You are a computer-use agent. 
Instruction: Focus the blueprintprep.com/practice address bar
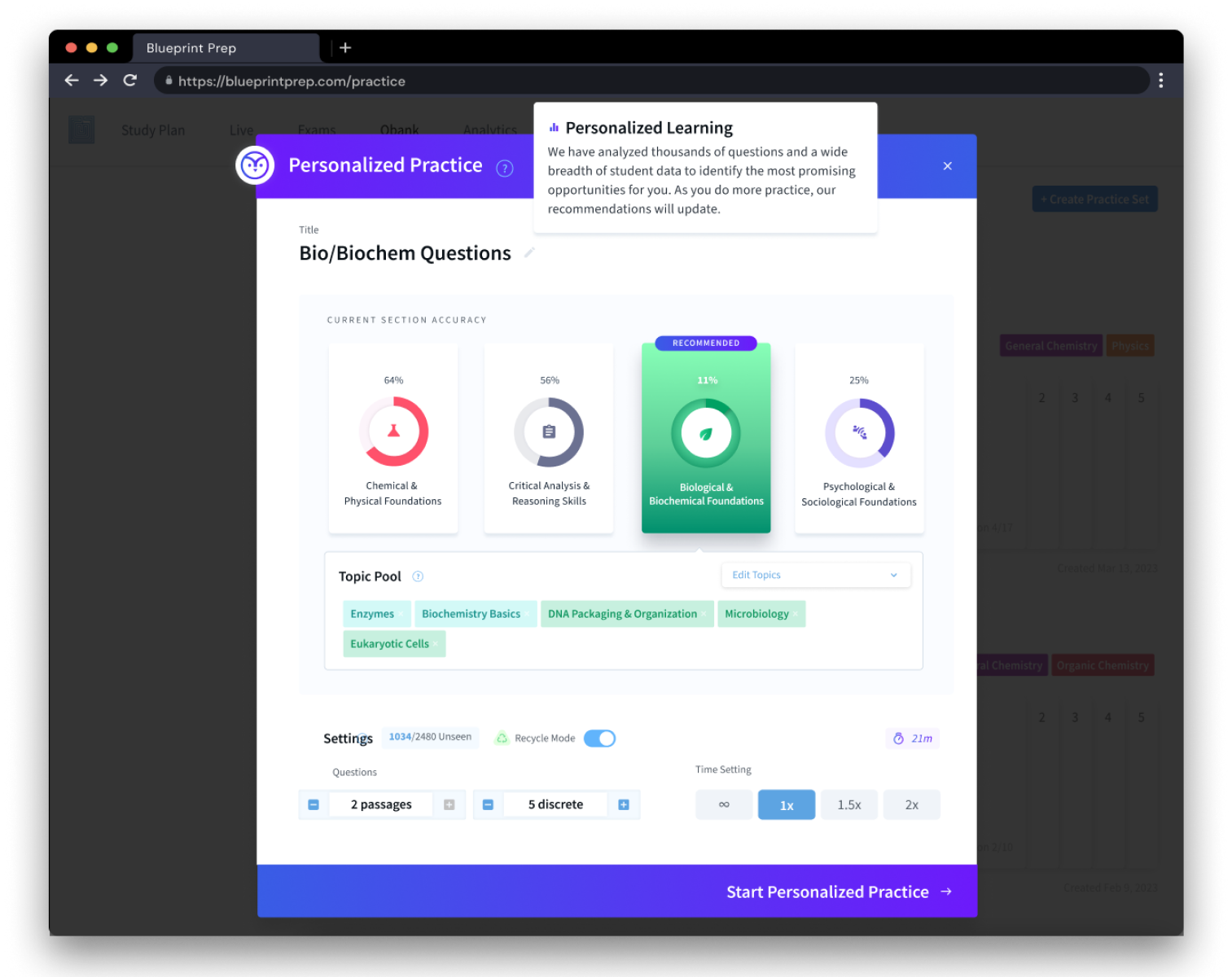tap(651, 81)
